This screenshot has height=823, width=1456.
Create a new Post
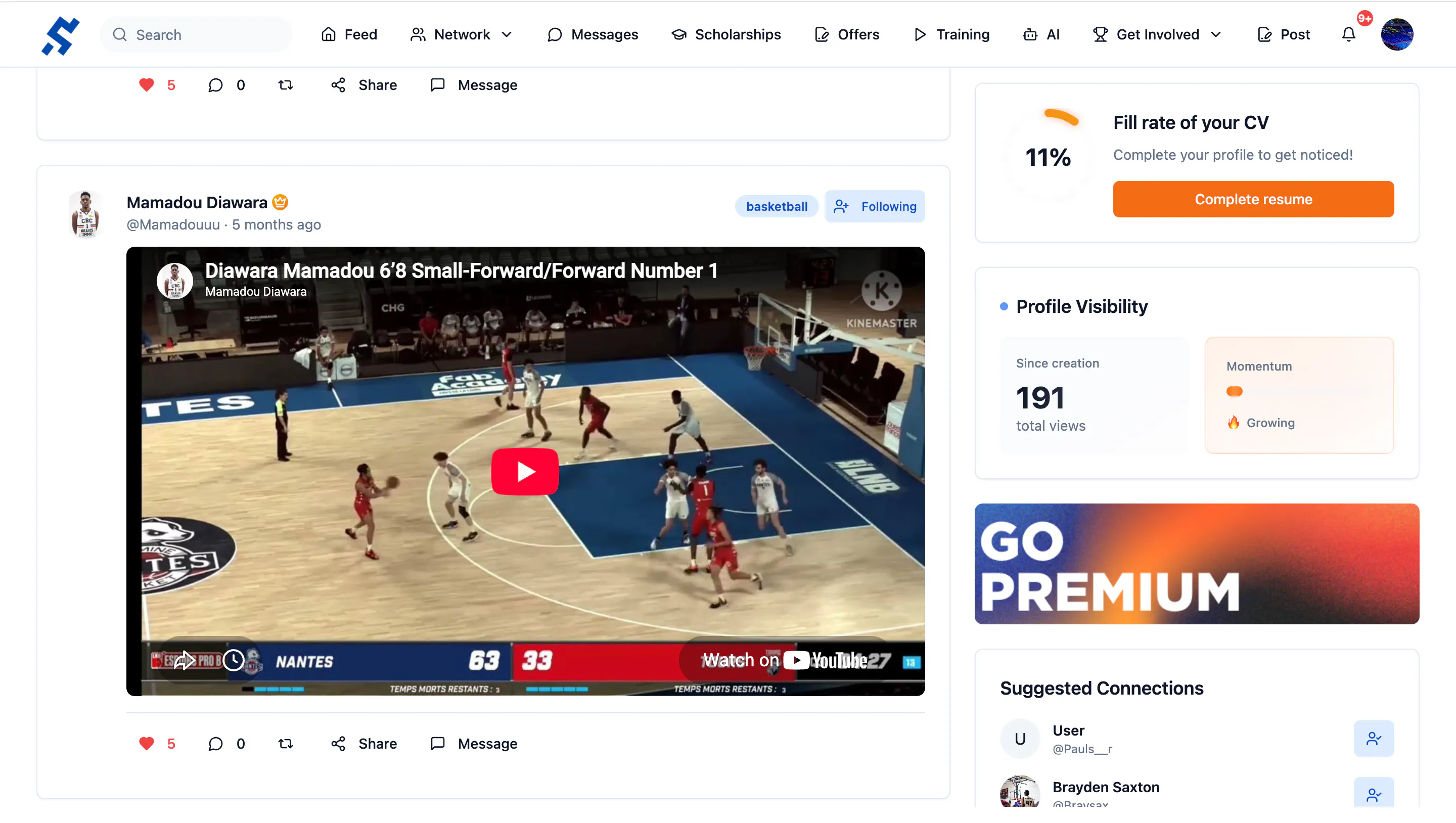tap(1284, 34)
